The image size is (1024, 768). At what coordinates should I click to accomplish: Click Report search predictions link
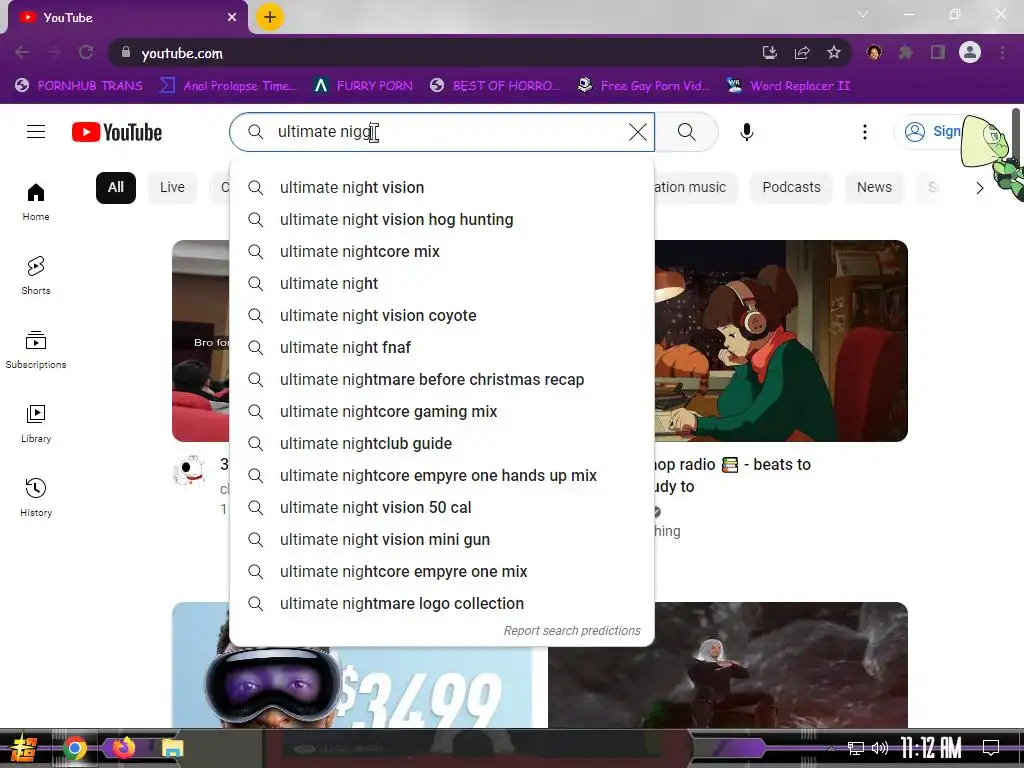[571, 631]
